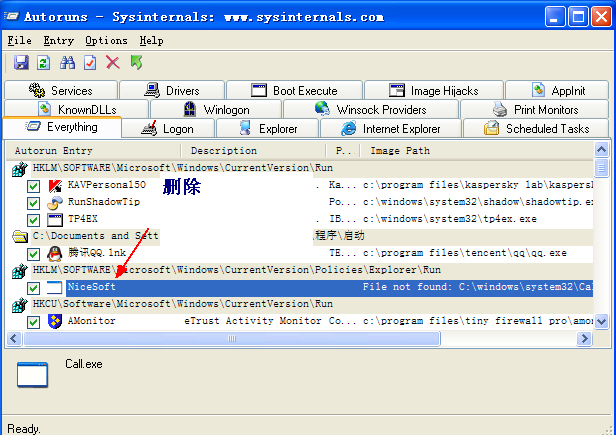616x435 pixels.
Task: Uncheck the RunShadowTip checkbox
Action: pos(34,203)
